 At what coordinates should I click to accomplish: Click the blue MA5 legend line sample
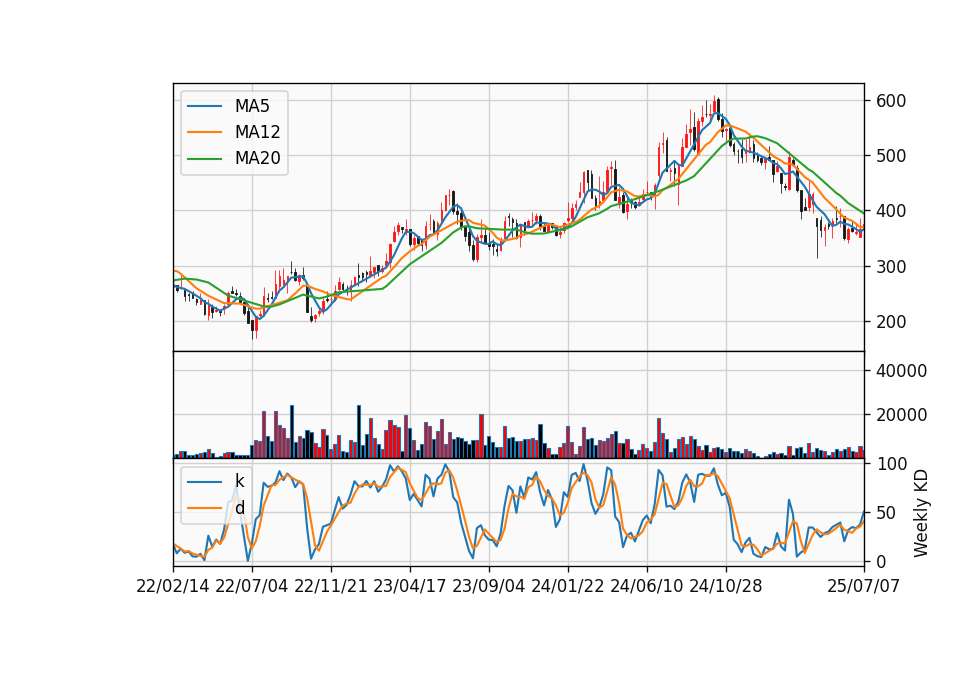coord(204,106)
